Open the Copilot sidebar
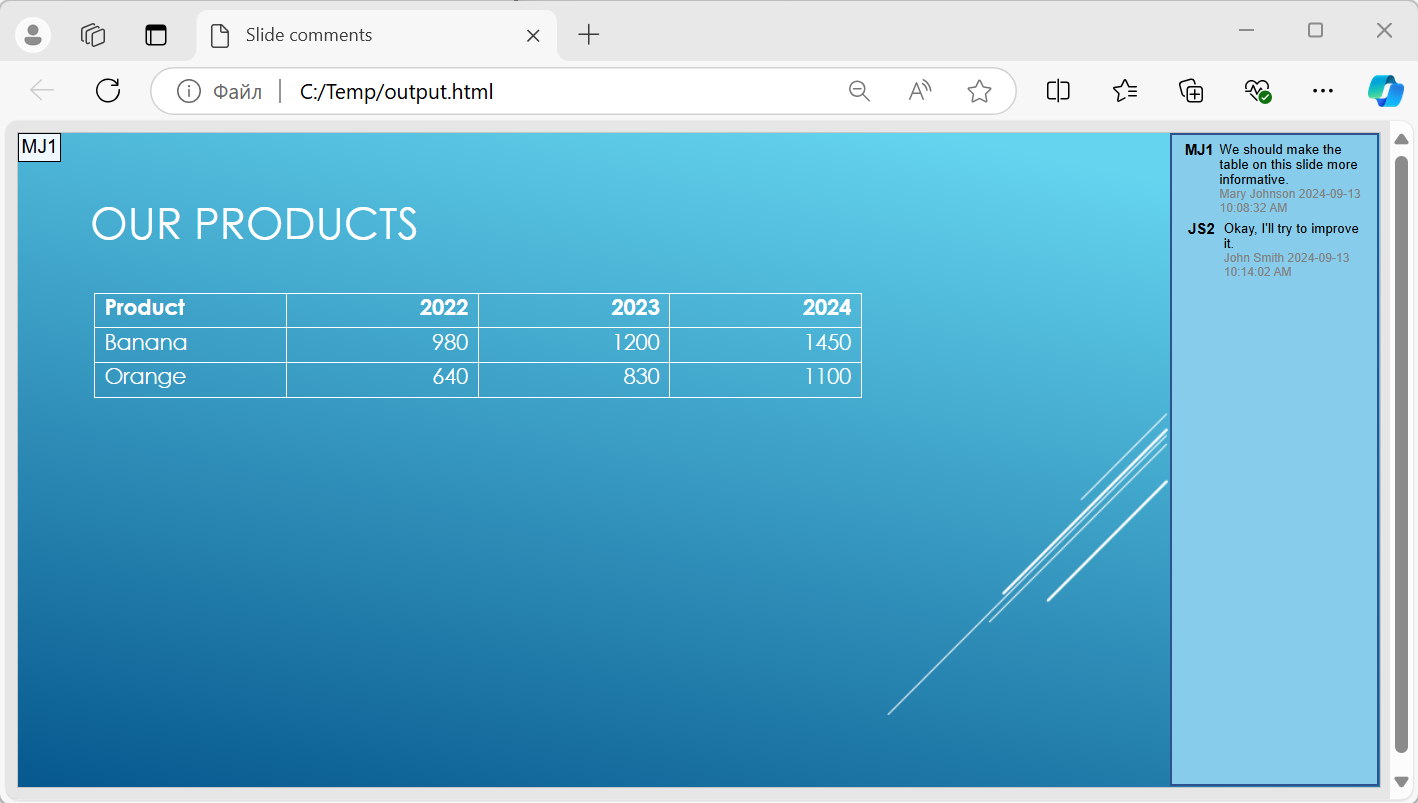 tap(1385, 91)
